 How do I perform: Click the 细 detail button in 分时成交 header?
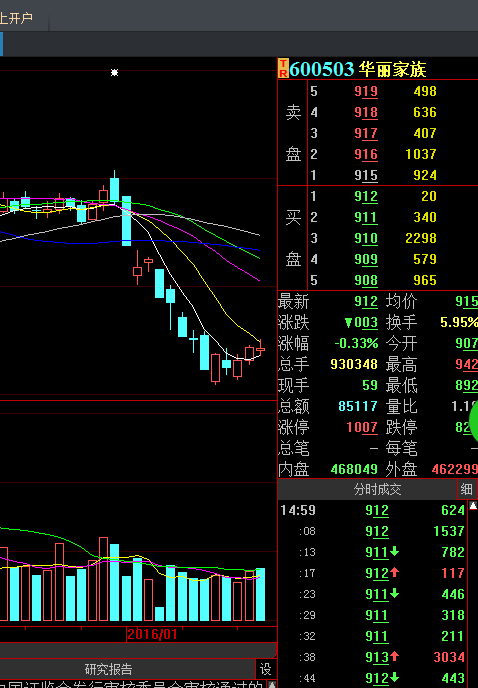point(467,489)
